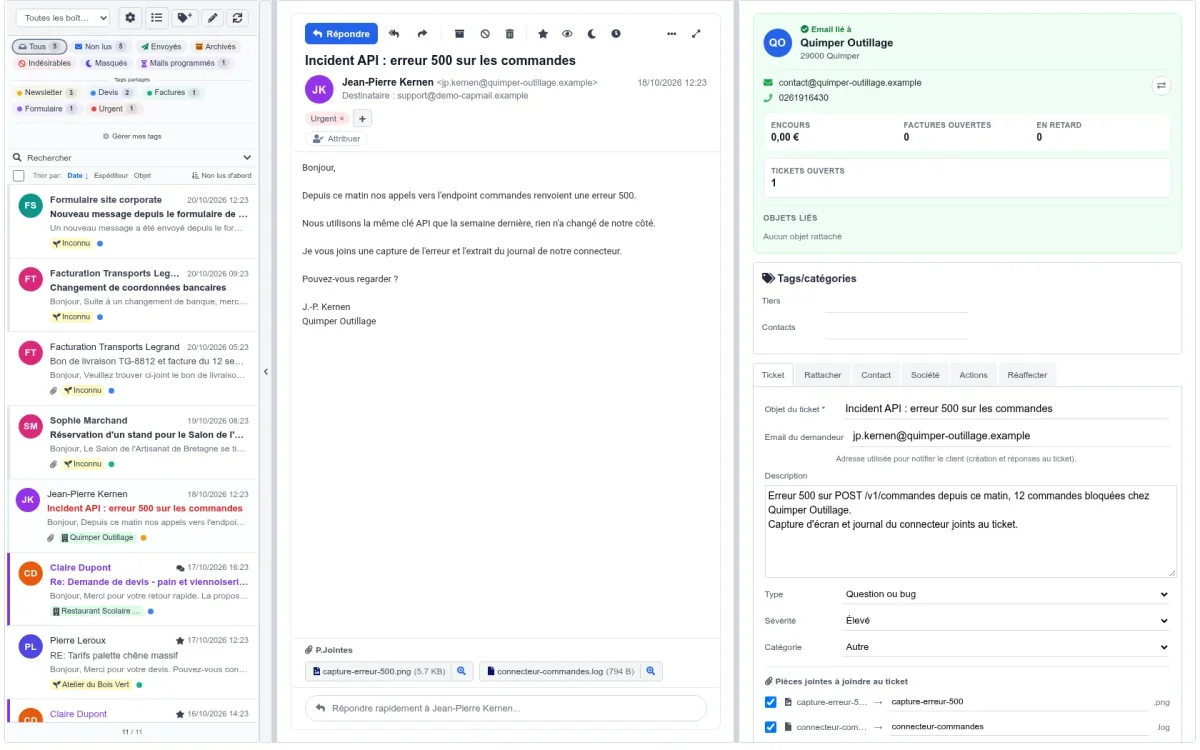The height and width of the screenshot is (750, 1200).
Task: Tick the select-all checkbox in mail list
Action: point(18,175)
